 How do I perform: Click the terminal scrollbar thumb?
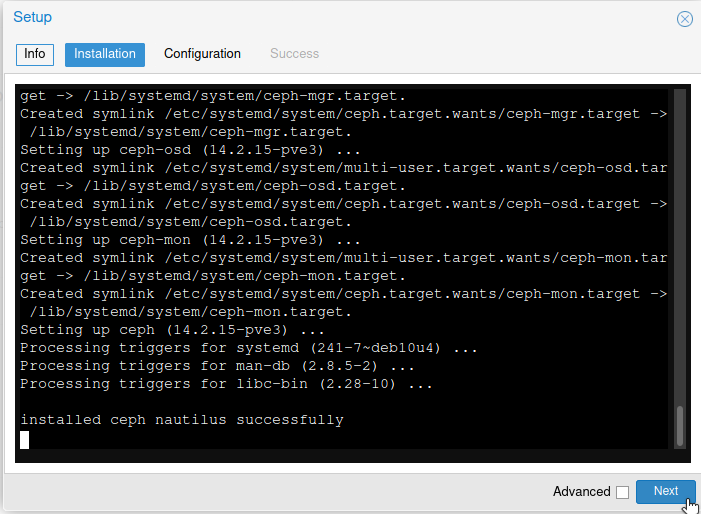680,426
